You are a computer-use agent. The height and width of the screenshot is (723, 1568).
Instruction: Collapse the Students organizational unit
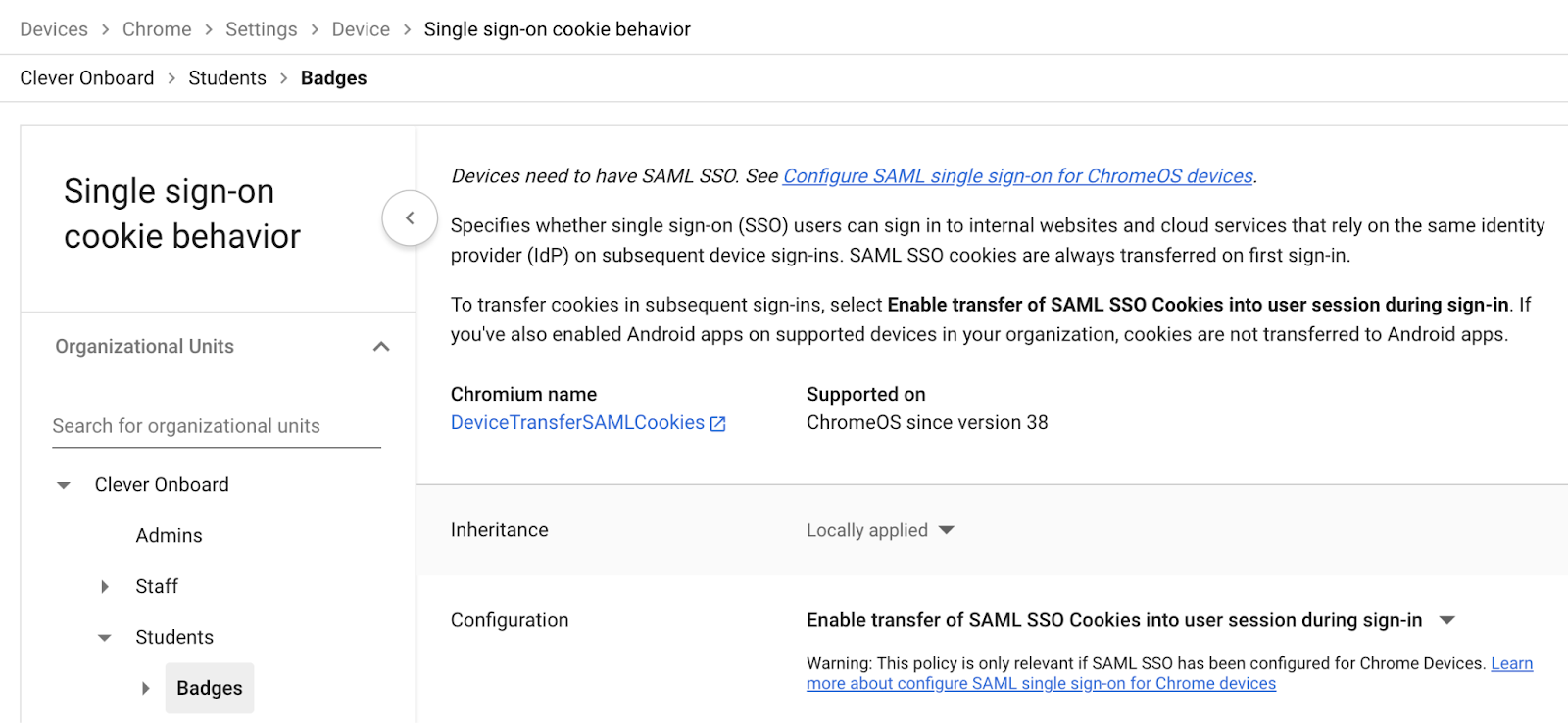pyautogui.click(x=104, y=637)
